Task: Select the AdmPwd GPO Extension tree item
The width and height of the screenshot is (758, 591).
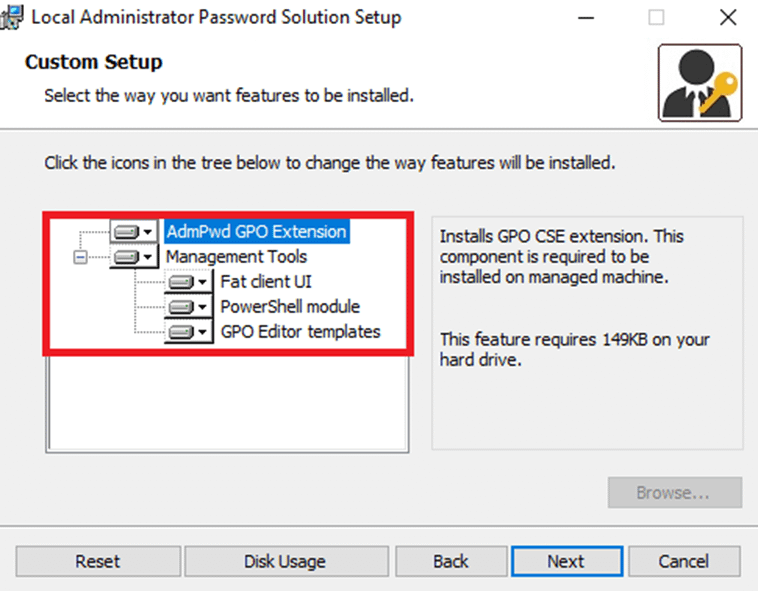Action: [257, 232]
